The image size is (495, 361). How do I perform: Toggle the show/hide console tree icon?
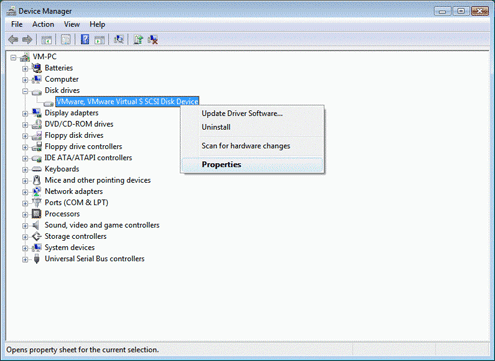click(46, 40)
